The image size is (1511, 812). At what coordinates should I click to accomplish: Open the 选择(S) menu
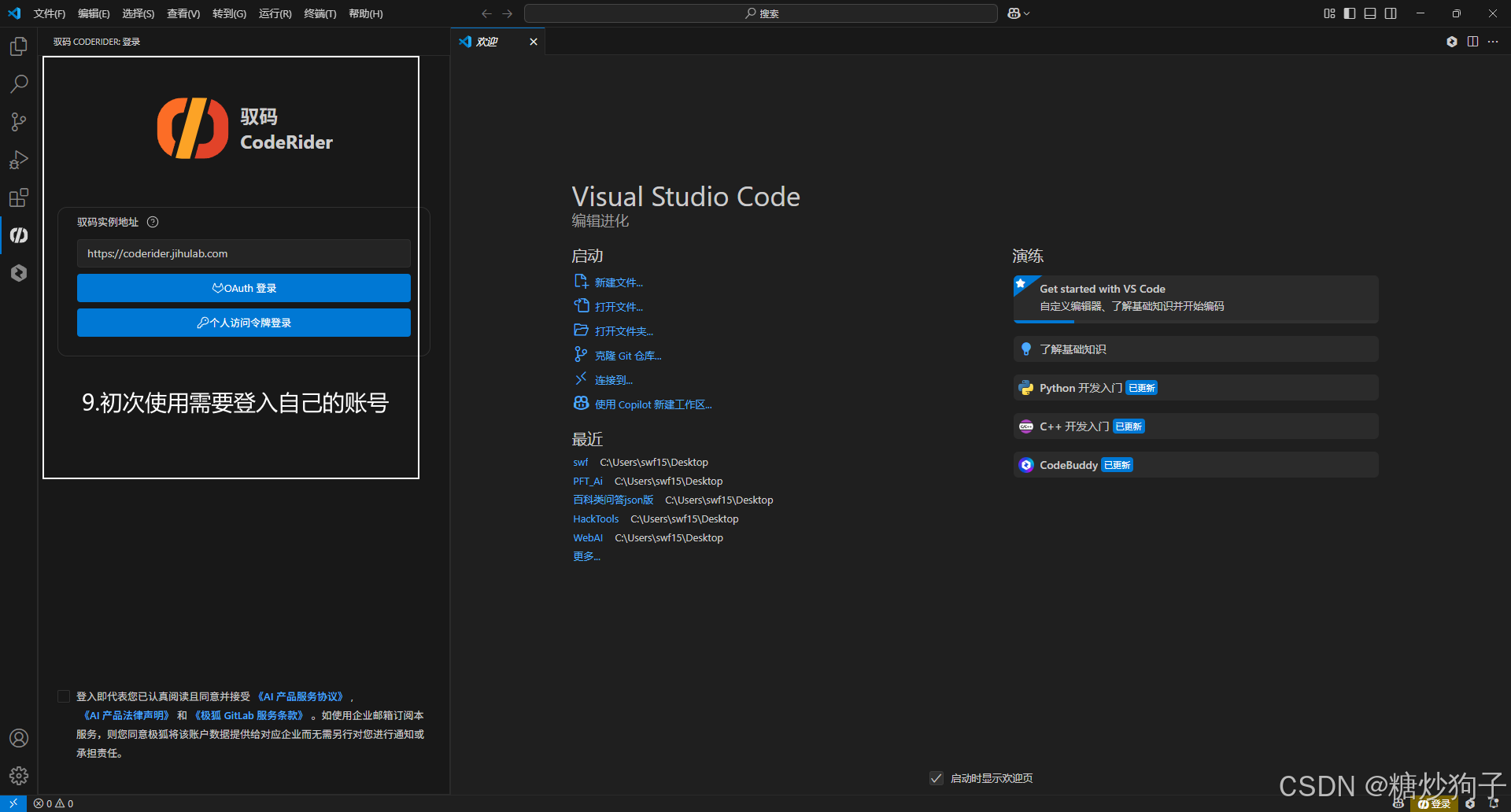139,13
